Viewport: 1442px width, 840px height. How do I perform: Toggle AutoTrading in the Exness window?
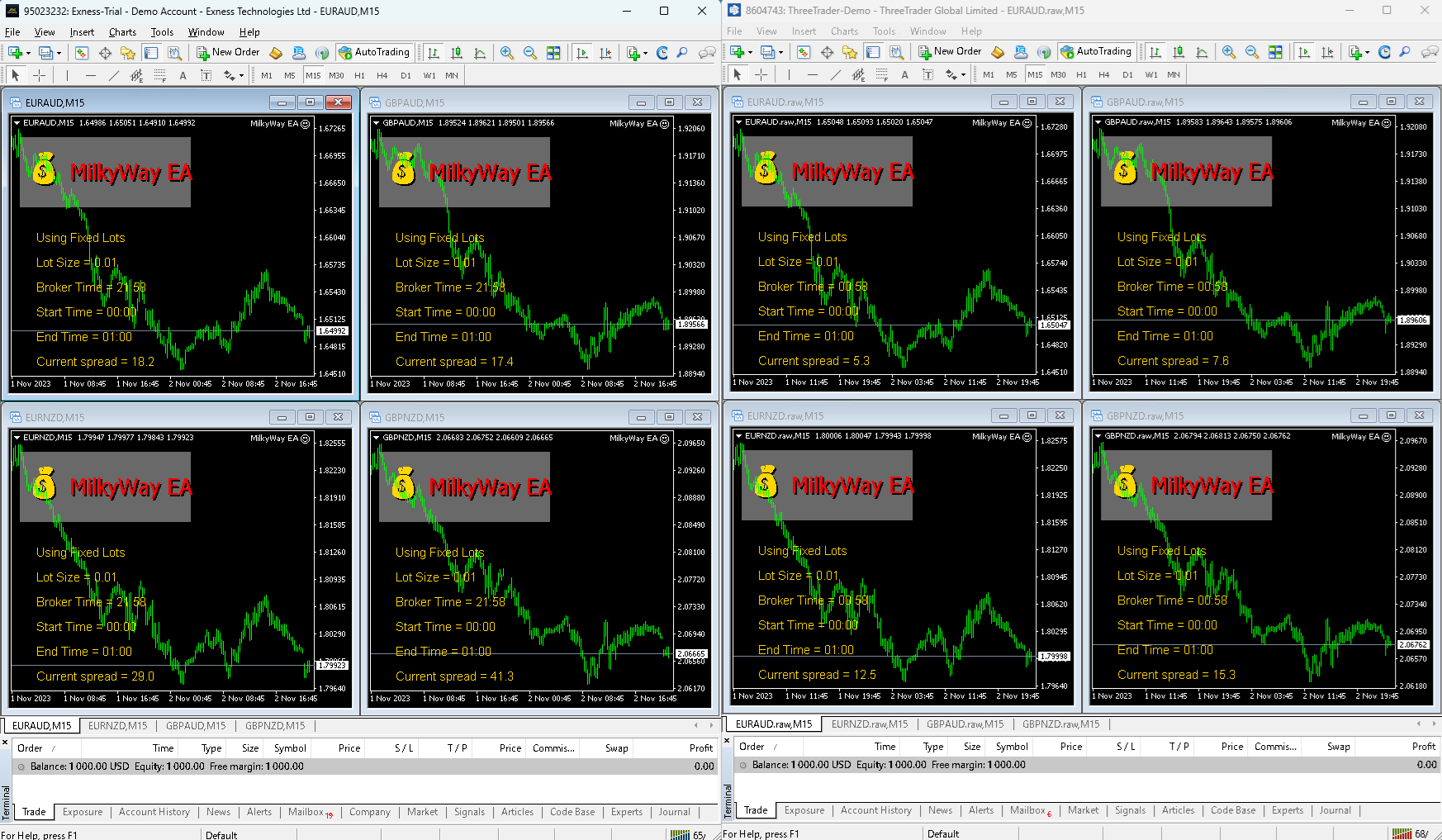(374, 52)
